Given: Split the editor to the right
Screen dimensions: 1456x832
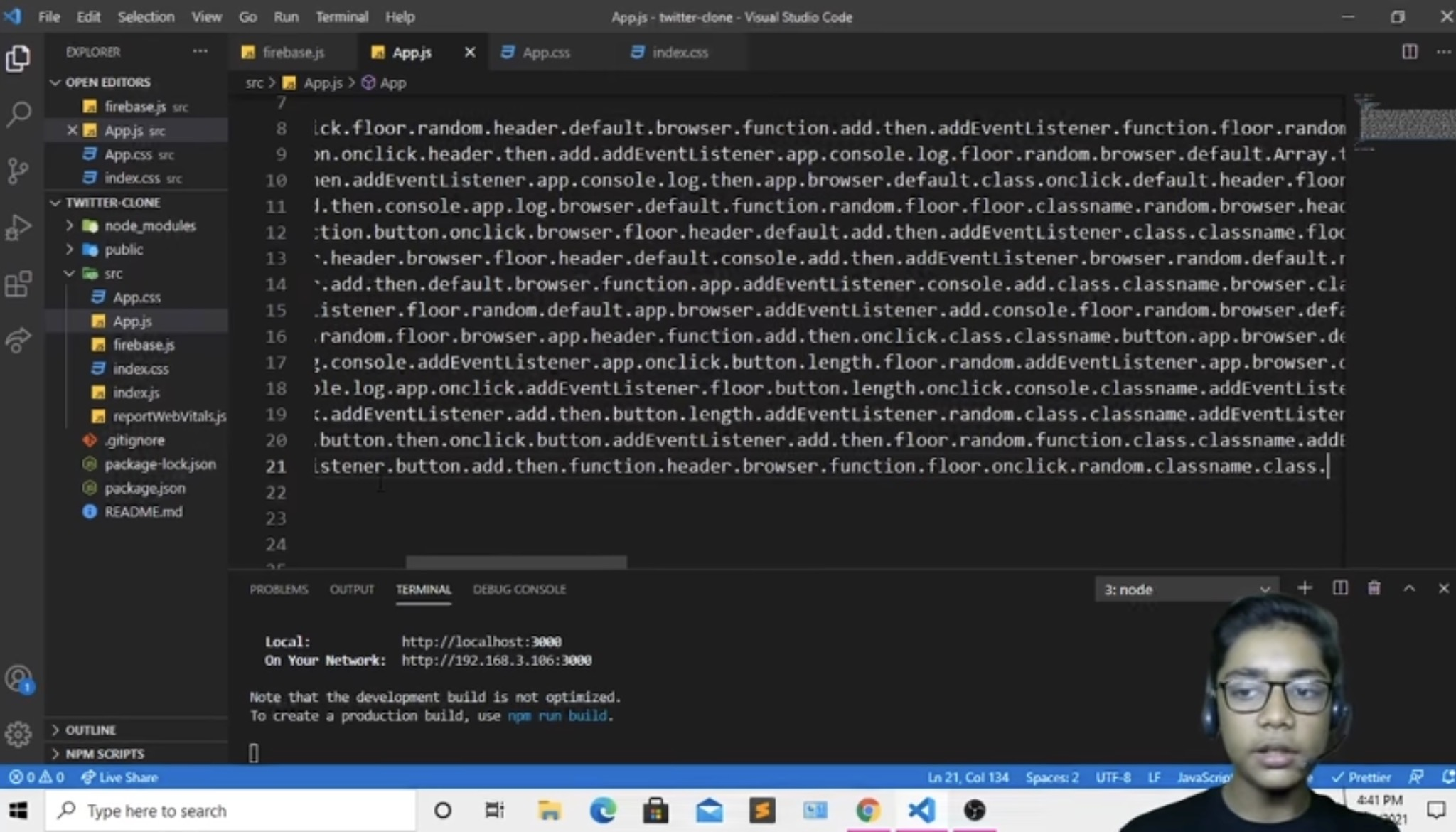Looking at the screenshot, I should click(x=1409, y=52).
